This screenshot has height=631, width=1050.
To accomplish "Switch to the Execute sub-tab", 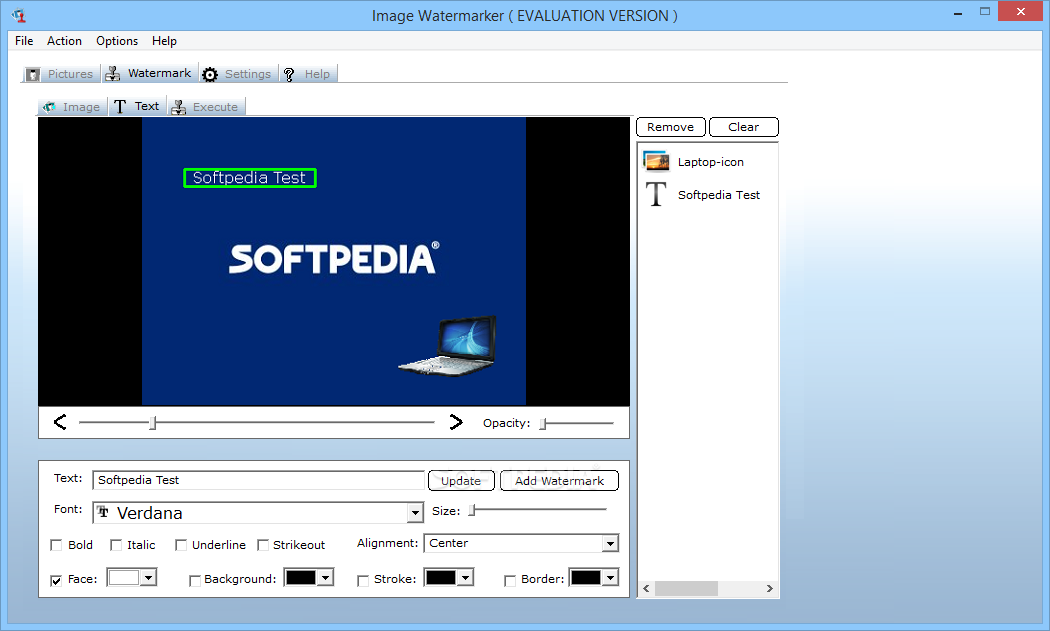I will pos(206,107).
